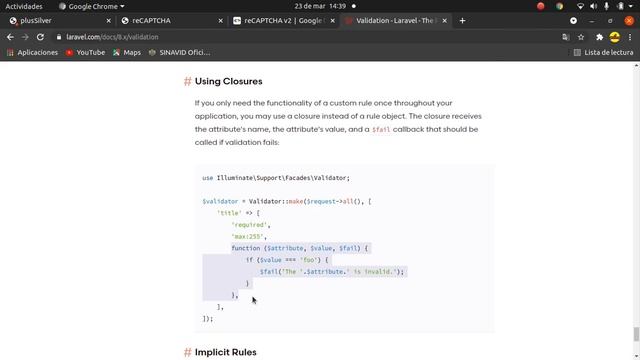Click the site lock icon in address bar
640x360 pixels.
[x=59, y=37]
